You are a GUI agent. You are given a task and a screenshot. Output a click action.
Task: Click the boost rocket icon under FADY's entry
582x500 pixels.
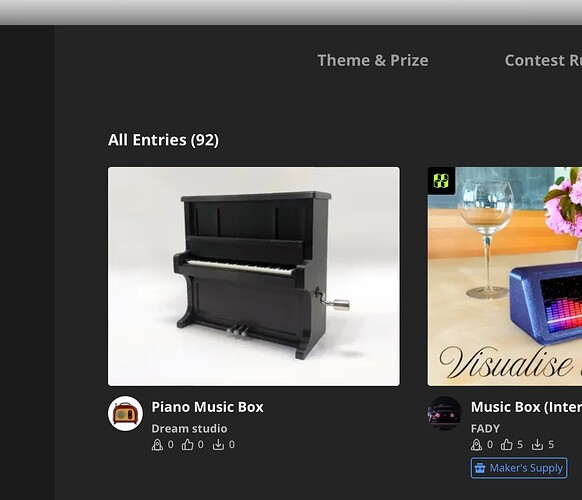(x=477, y=445)
